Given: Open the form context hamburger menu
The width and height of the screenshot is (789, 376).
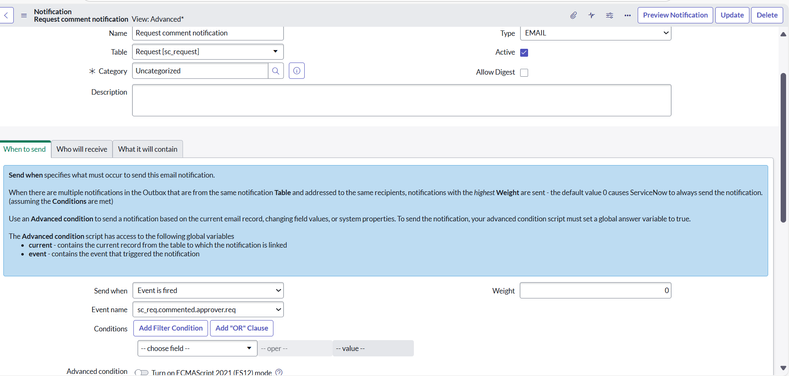Looking at the screenshot, I should click(24, 16).
